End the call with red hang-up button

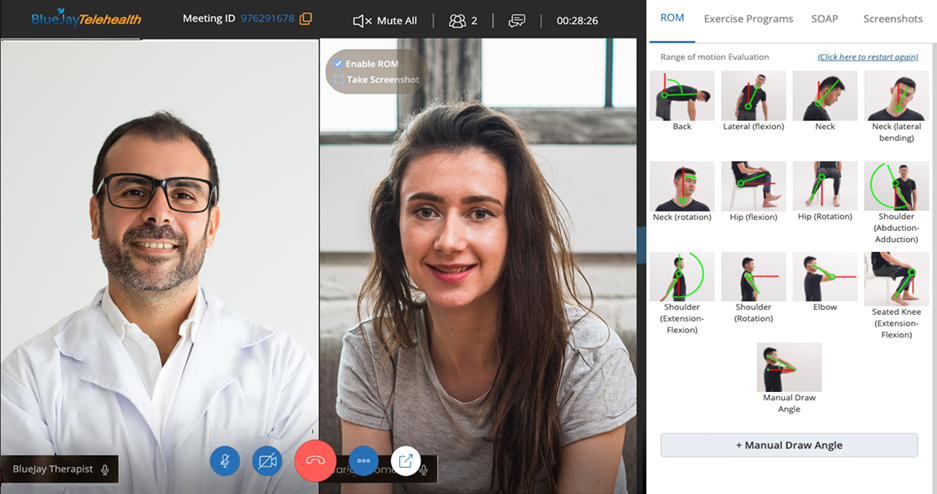click(x=315, y=461)
